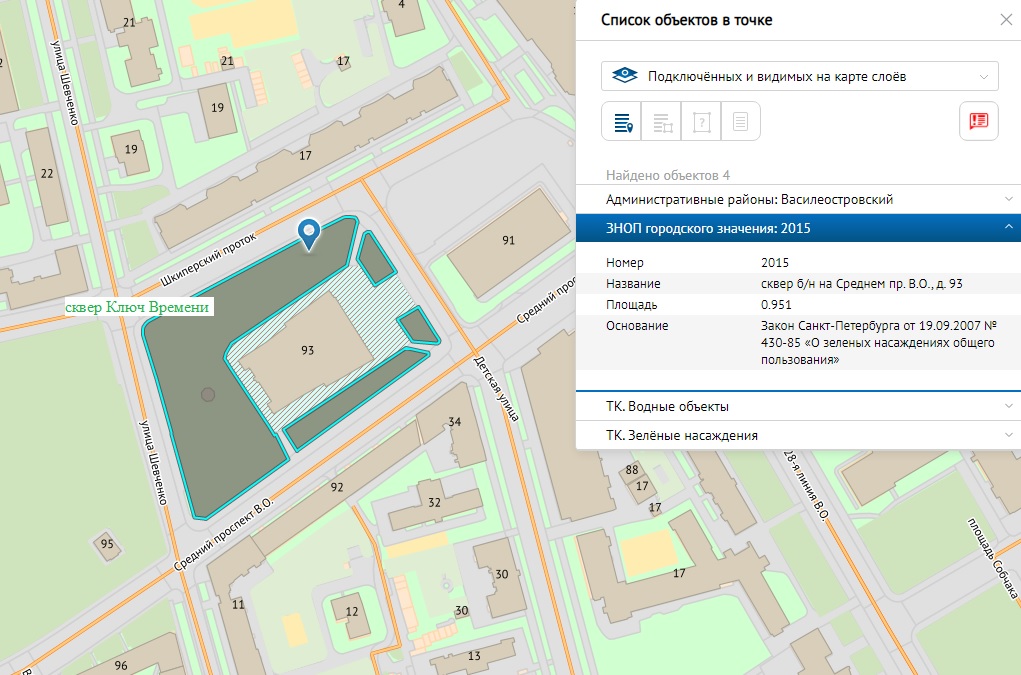Click the dashed-square question mark icon
Image resolution: width=1021 pixels, height=675 pixels.
[x=701, y=122]
